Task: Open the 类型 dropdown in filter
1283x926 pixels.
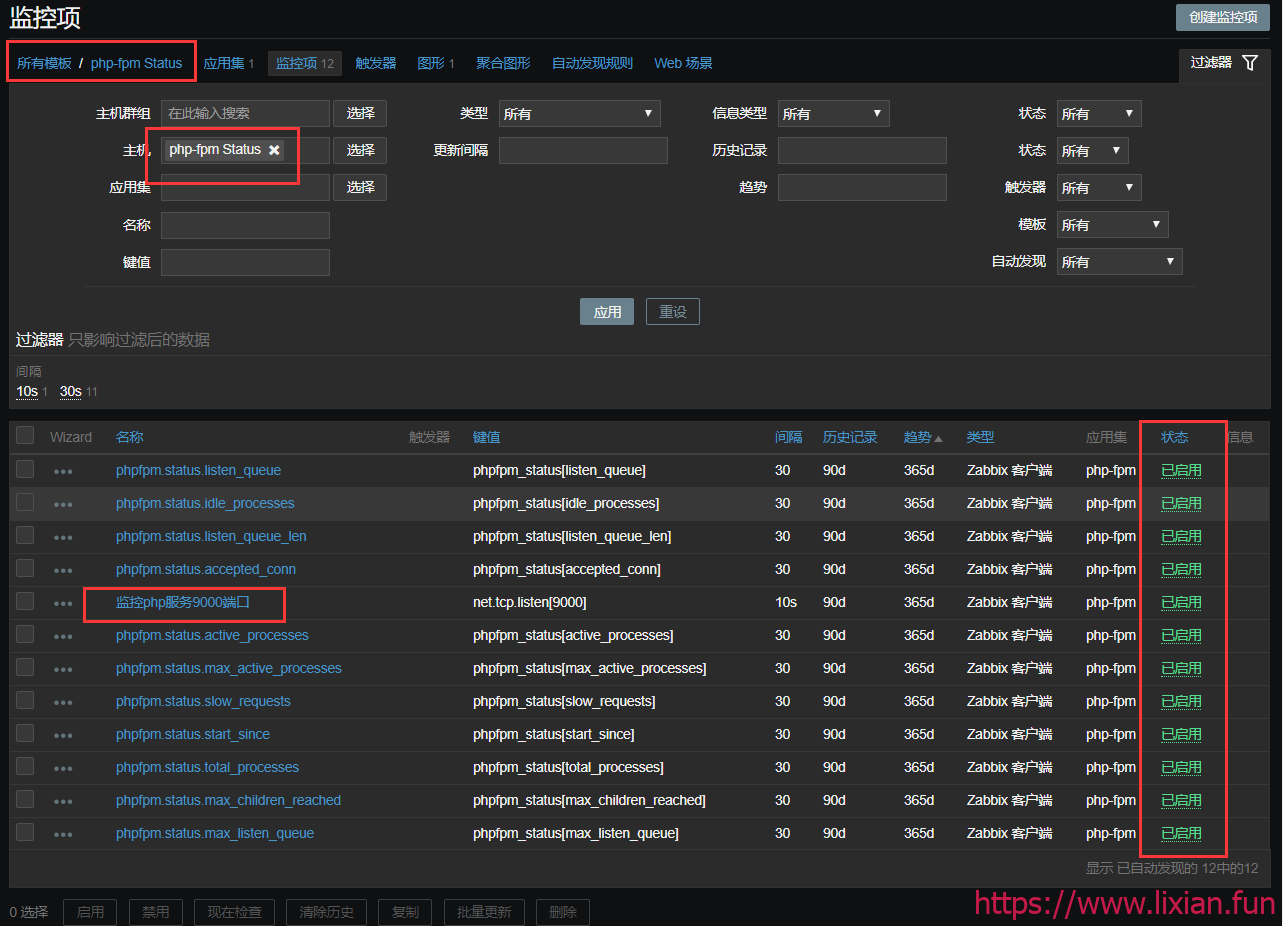Action: pyautogui.click(x=580, y=114)
